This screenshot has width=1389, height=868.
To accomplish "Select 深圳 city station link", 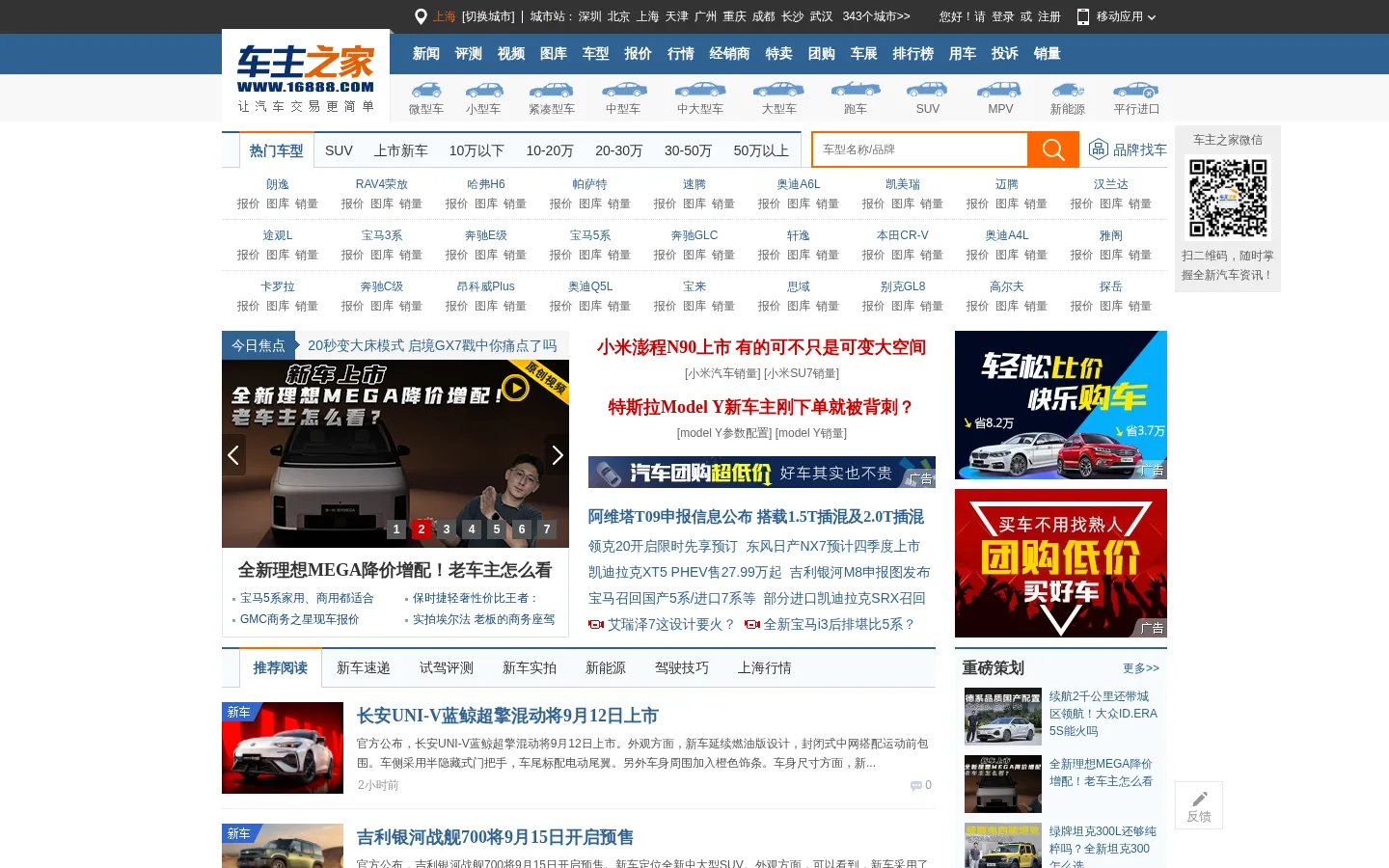I will coord(590,16).
